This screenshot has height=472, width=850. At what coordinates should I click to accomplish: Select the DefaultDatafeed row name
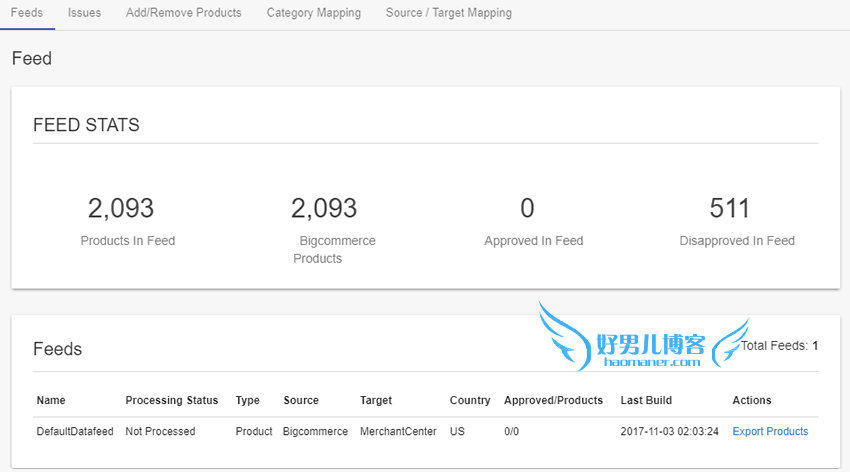pos(75,431)
